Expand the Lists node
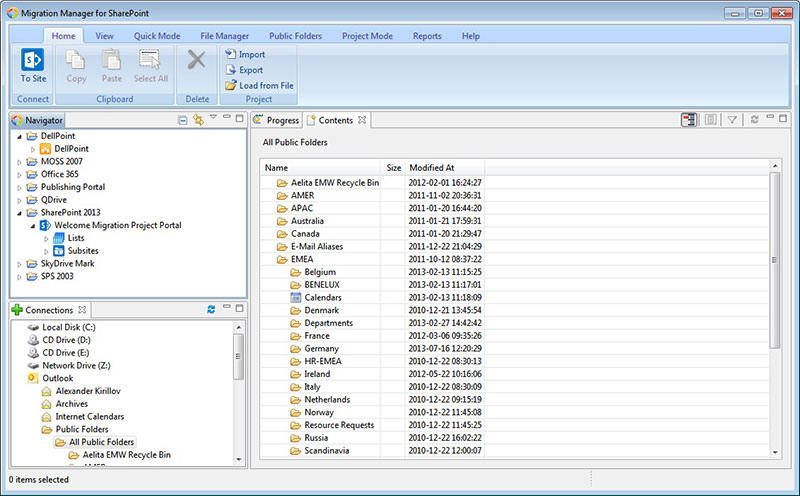Image resolution: width=800 pixels, height=496 pixels. click(x=46, y=238)
